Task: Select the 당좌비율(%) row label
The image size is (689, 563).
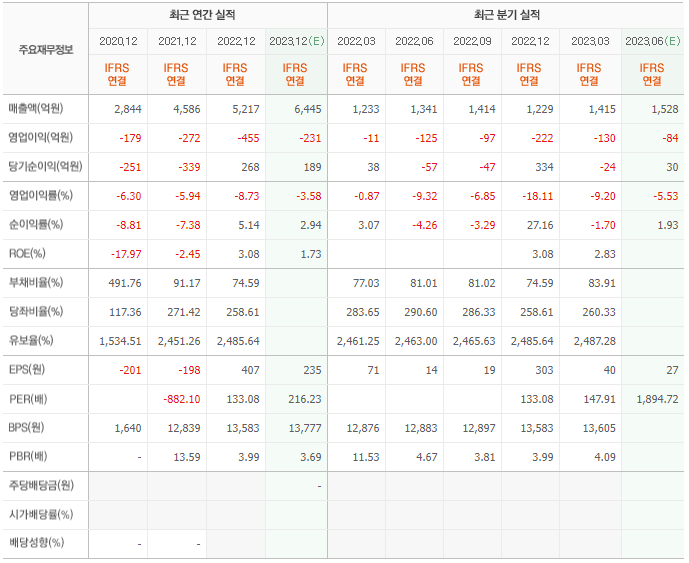Action: 36,312
